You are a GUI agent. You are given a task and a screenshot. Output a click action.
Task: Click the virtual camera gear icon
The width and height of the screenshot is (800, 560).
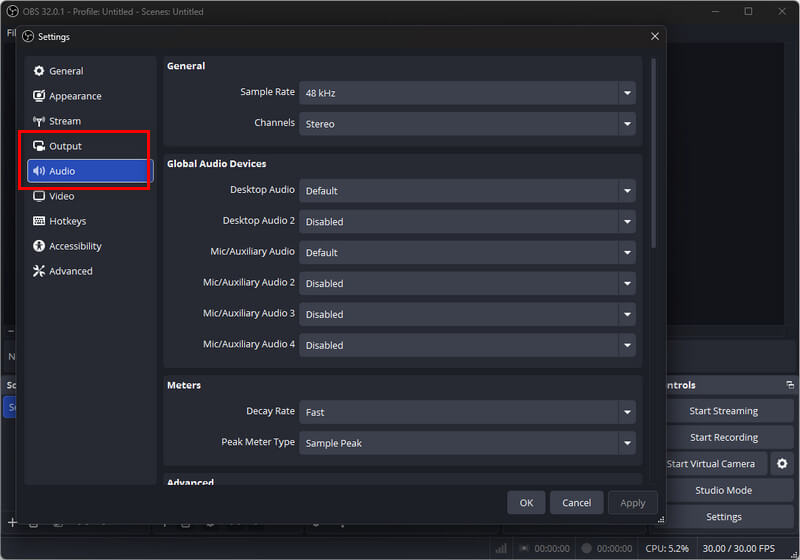[782, 464]
